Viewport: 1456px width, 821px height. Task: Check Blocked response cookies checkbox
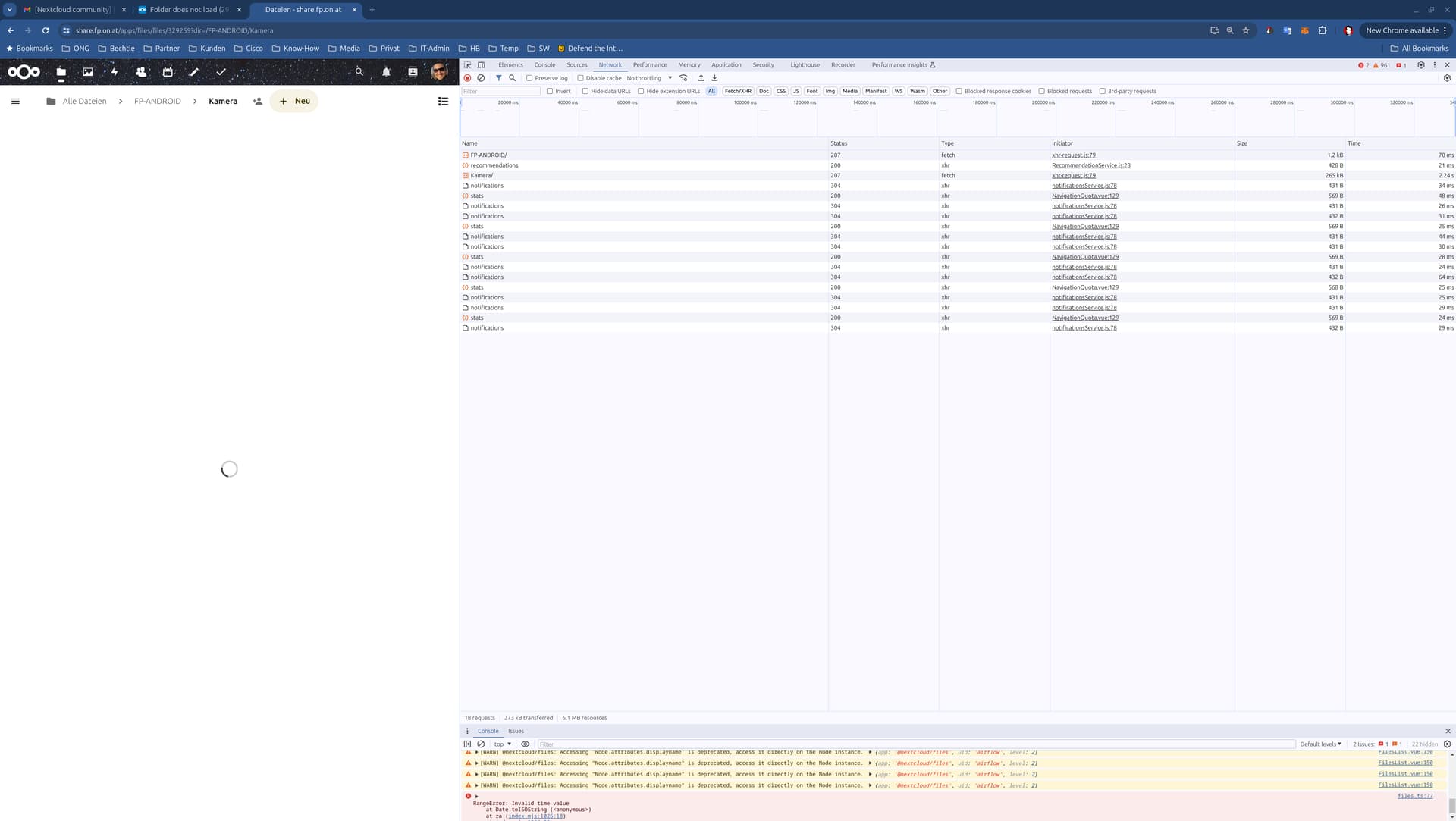[x=959, y=91]
